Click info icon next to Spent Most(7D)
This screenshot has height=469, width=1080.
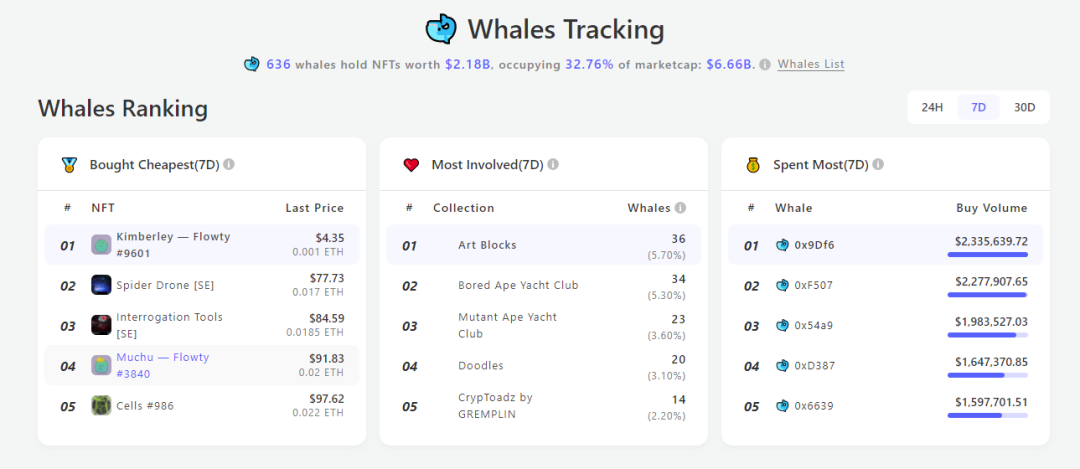point(877,165)
